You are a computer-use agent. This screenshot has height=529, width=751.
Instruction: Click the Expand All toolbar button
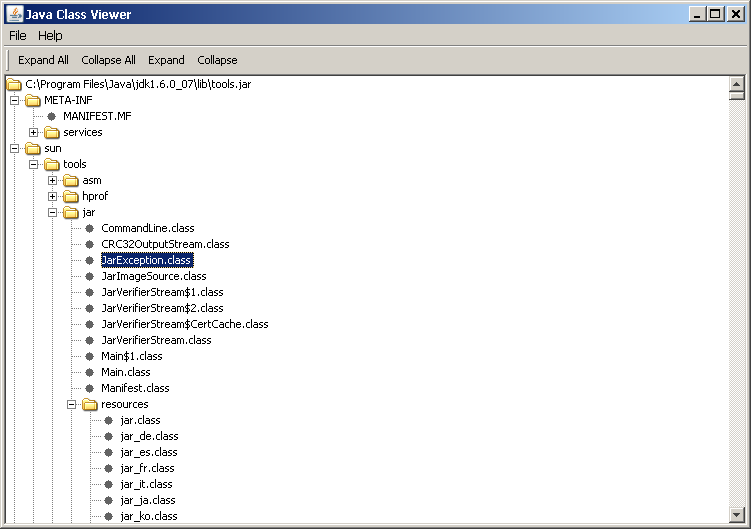(43, 60)
